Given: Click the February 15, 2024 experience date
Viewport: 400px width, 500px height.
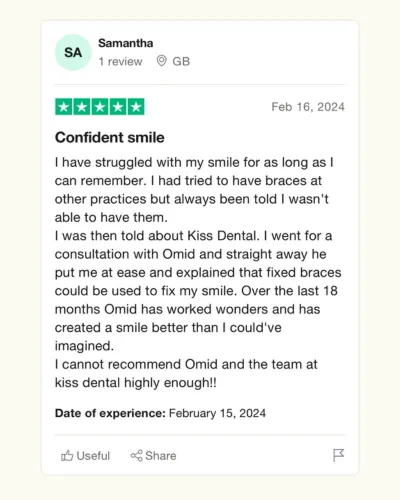Looking at the screenshot, I should click(217, 413).
